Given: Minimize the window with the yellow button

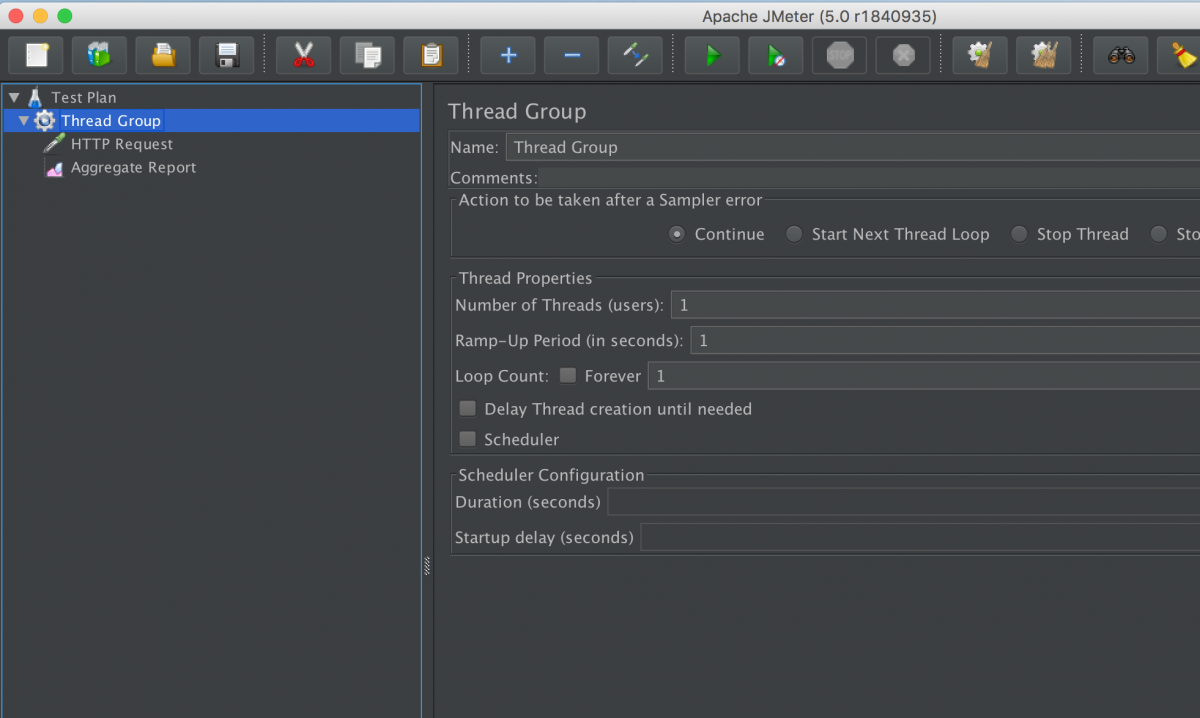Looking at the screenshot, I should coord(40,16).
